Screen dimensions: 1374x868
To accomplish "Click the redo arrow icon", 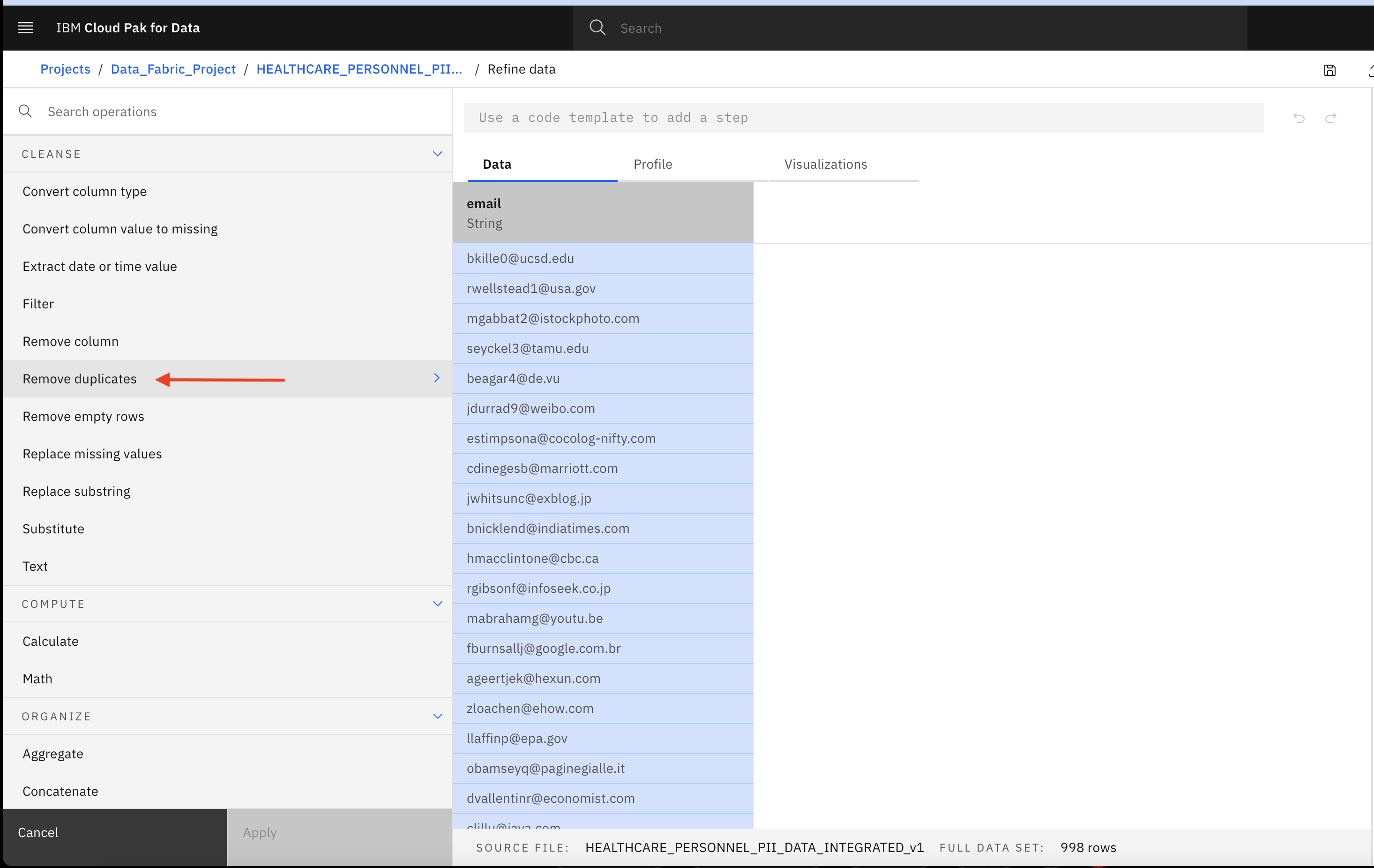I will point(1330,118).
